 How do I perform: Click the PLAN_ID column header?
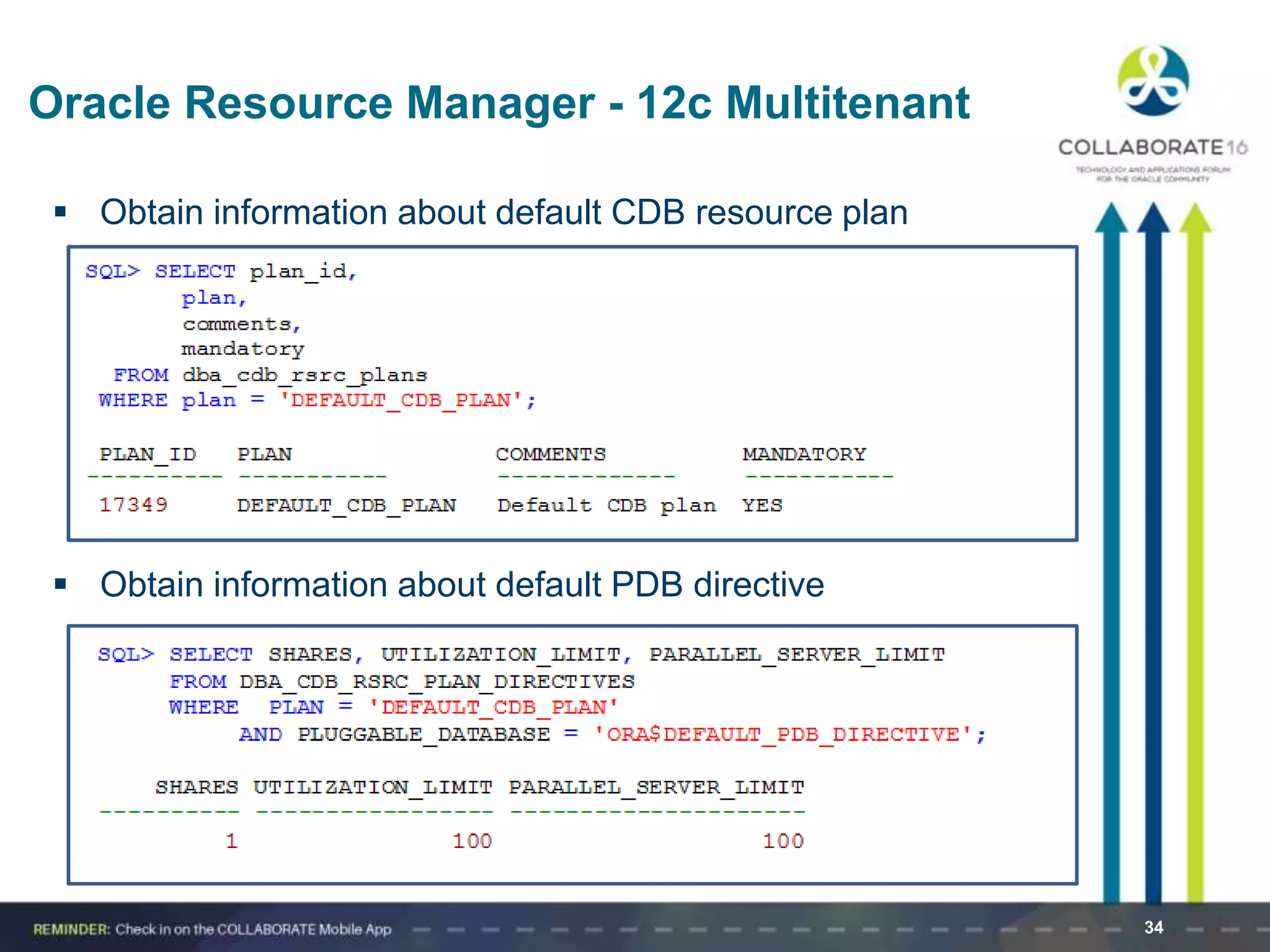pyautogui.click(x=148, y=454)
